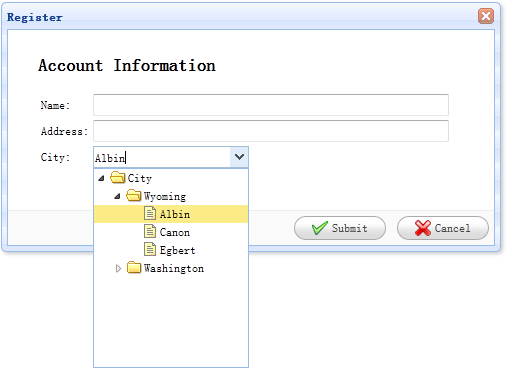Click the Washington folder icon
The height and width of the screenshot is (371, 508).
click(x=134, y=268)
